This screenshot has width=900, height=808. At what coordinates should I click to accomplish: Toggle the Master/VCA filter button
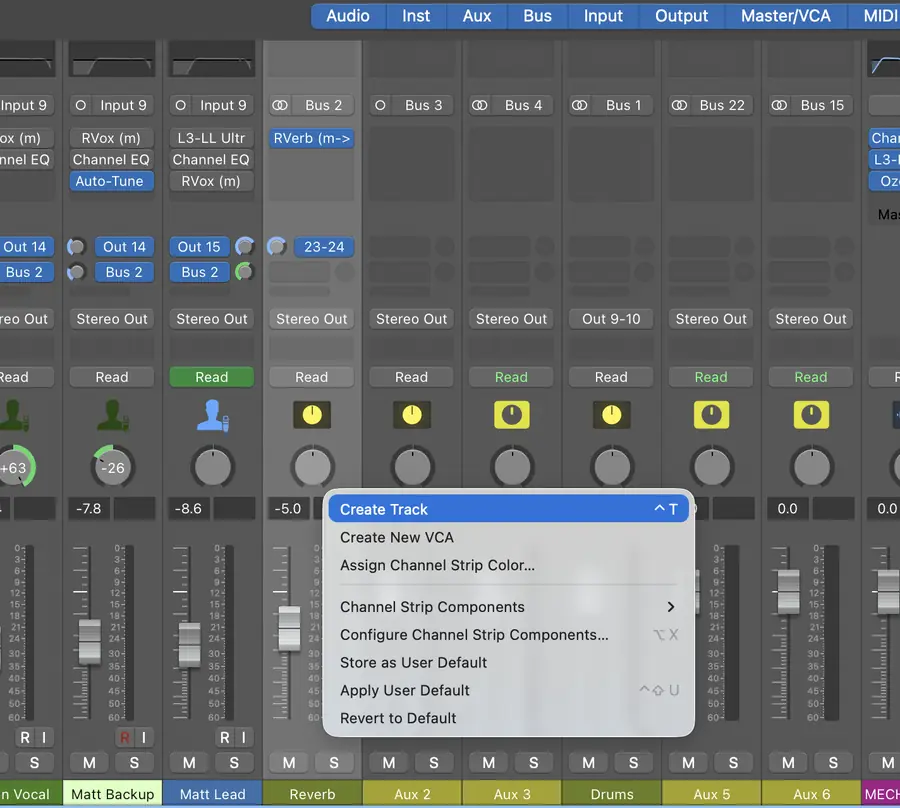[786, 16]
